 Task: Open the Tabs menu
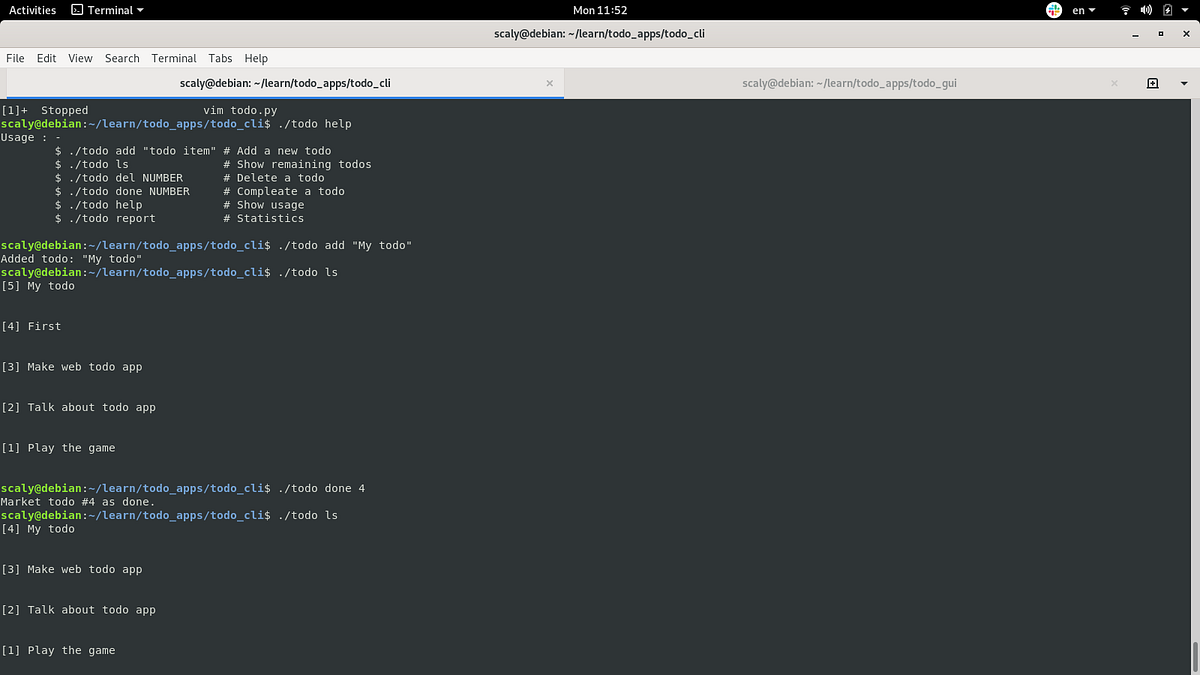tap(220, 58)
